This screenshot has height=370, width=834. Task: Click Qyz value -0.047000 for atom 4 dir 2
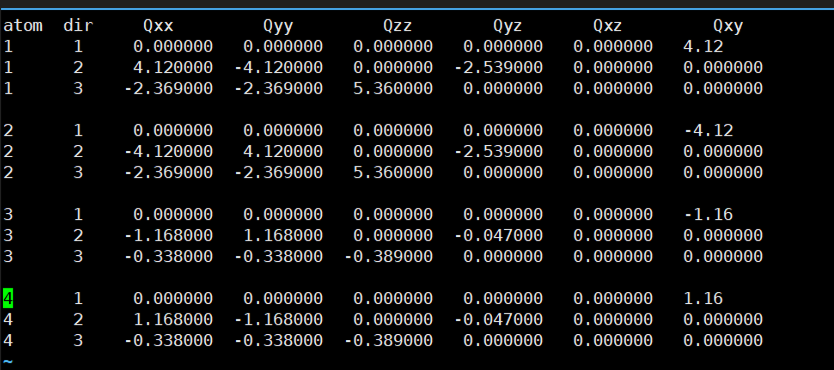point(498,319)
